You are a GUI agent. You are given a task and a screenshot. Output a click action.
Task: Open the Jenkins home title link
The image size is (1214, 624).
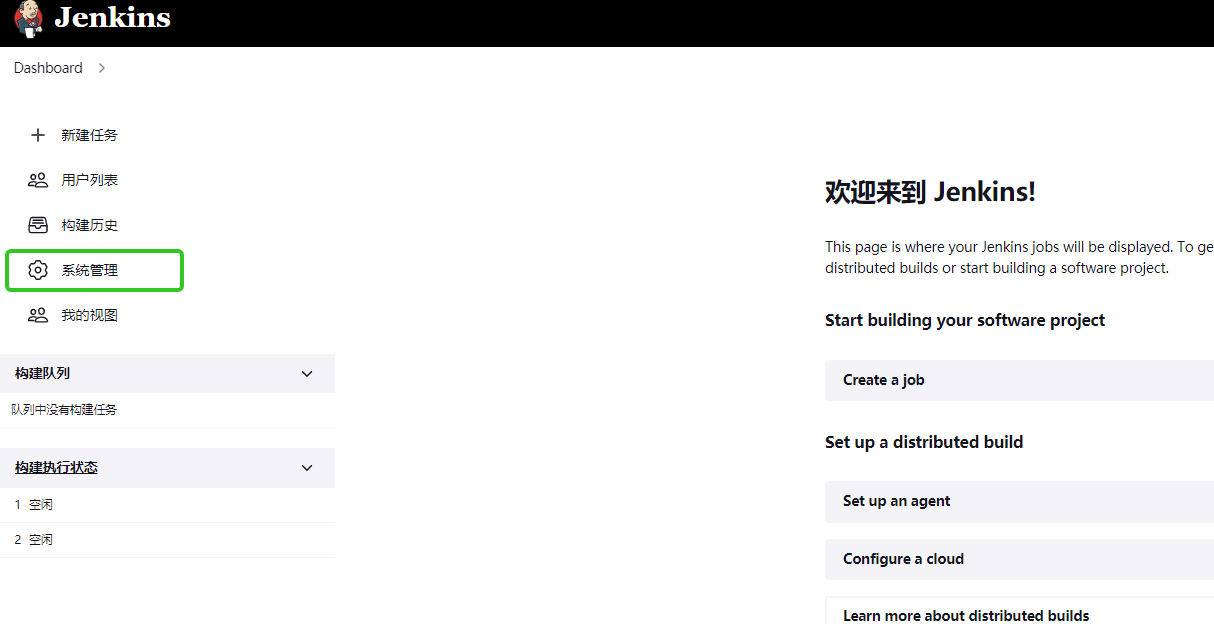click(x=112, y=18)
